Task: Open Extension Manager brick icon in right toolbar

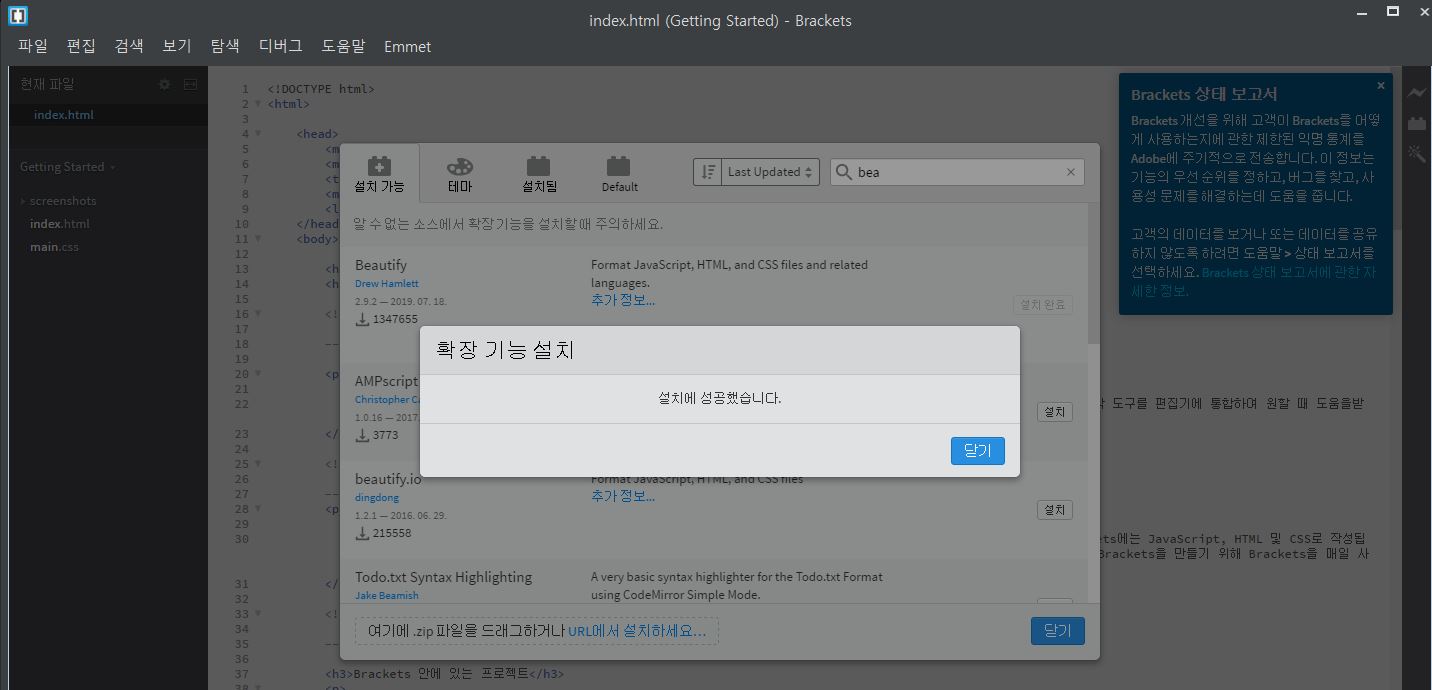Action: [x=1417, y=123]
